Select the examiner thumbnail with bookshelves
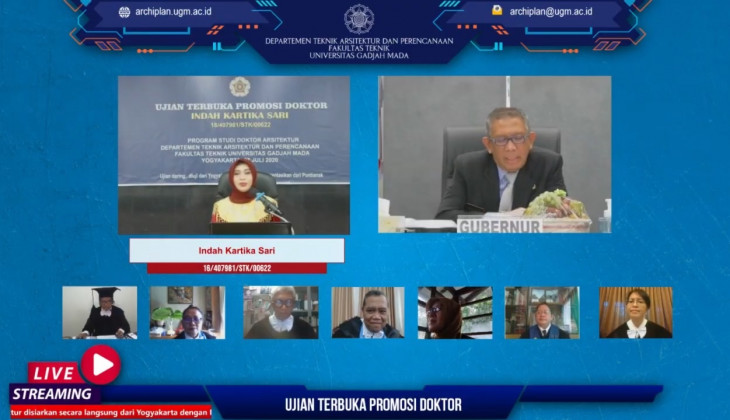Image resolution: width=730 pixels, height=420 pixels. click(x=542, y=312)
